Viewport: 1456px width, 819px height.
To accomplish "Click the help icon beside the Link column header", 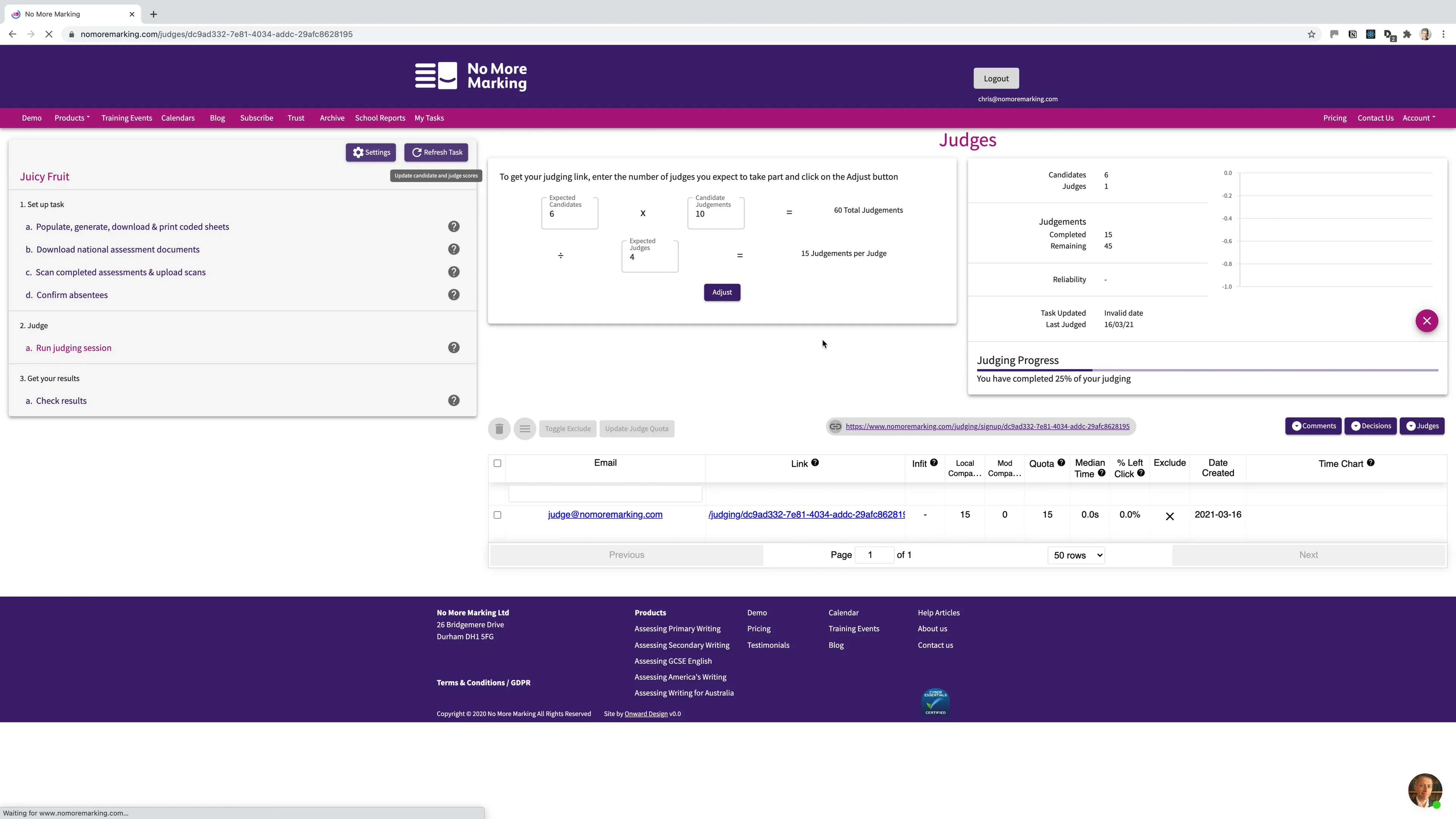I will pos(814,462).
